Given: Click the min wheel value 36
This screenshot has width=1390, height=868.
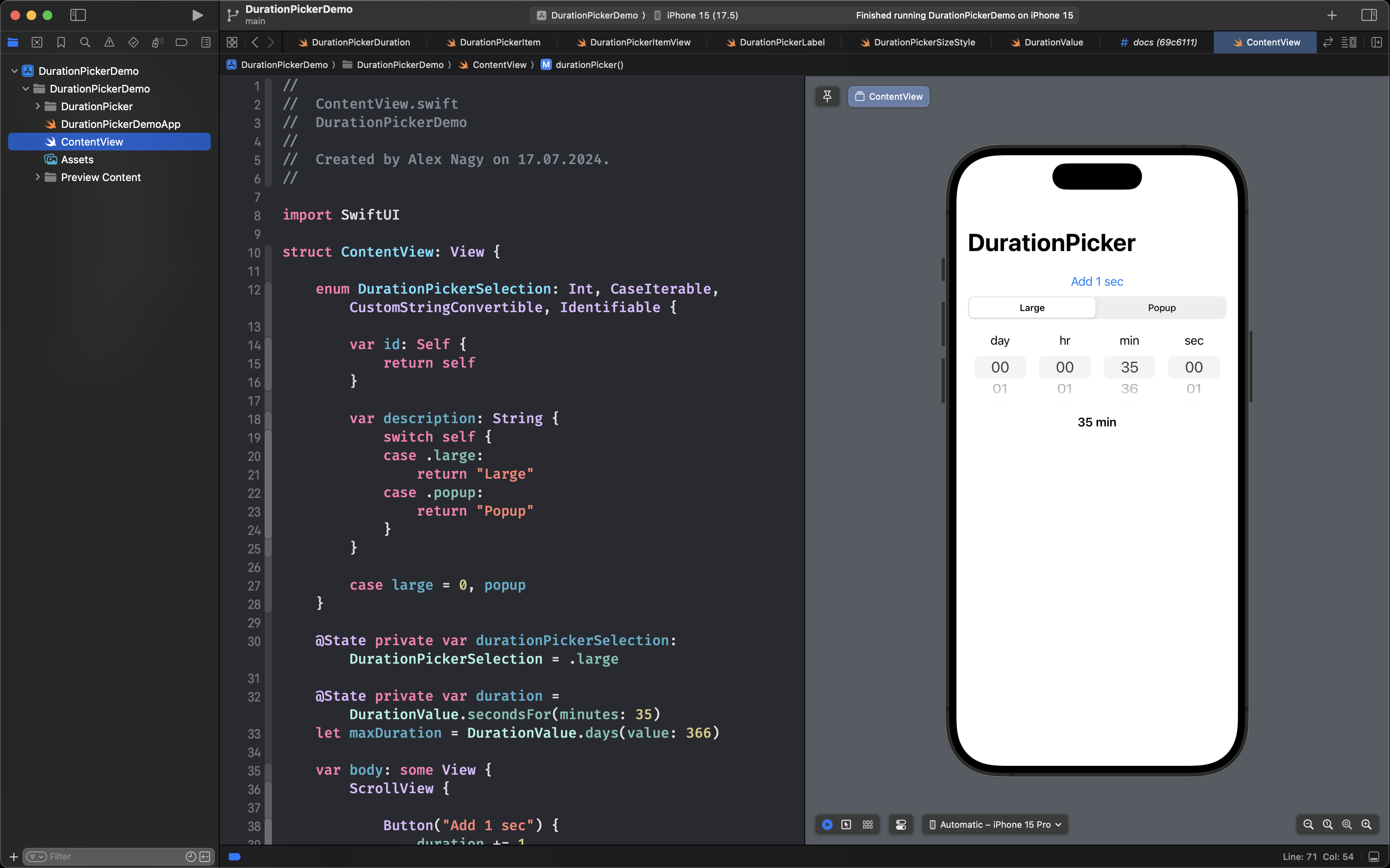Looking at the screenshot, I should (1129, 389).
